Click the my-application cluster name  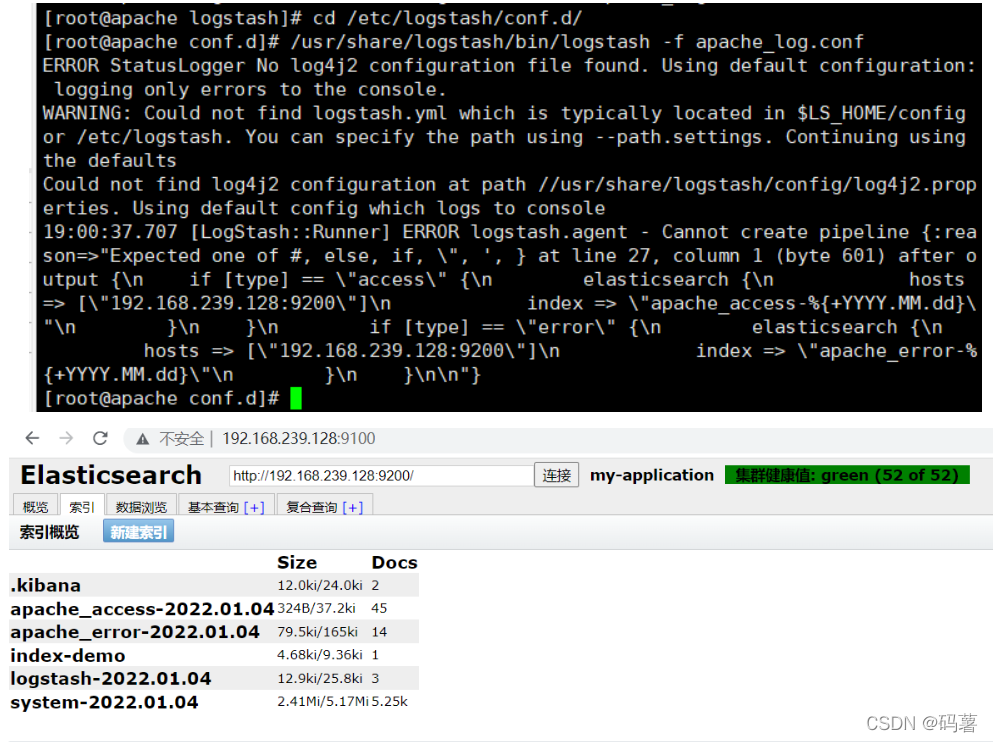652,475
